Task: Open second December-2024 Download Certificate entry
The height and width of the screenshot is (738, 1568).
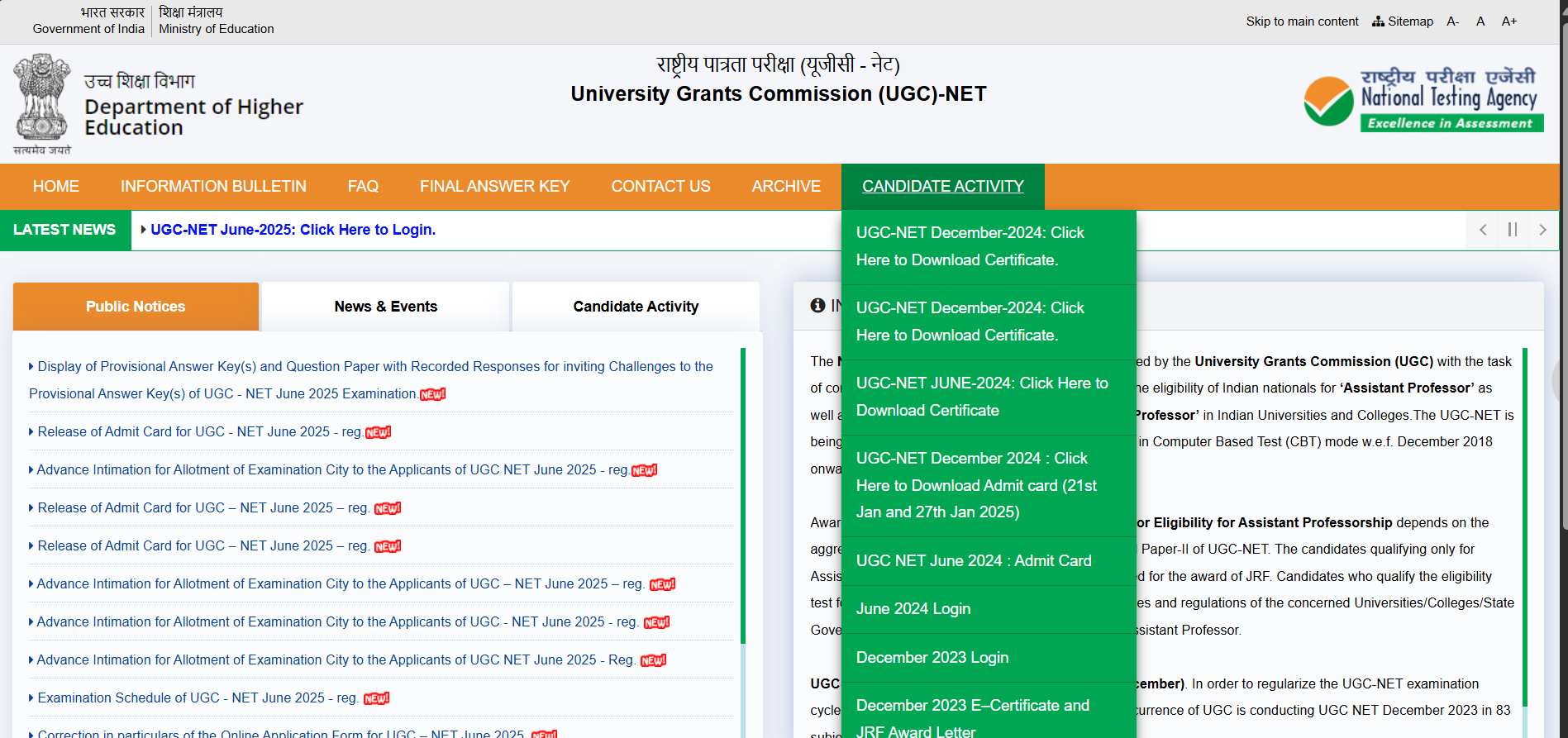Action: pos(989,322)
